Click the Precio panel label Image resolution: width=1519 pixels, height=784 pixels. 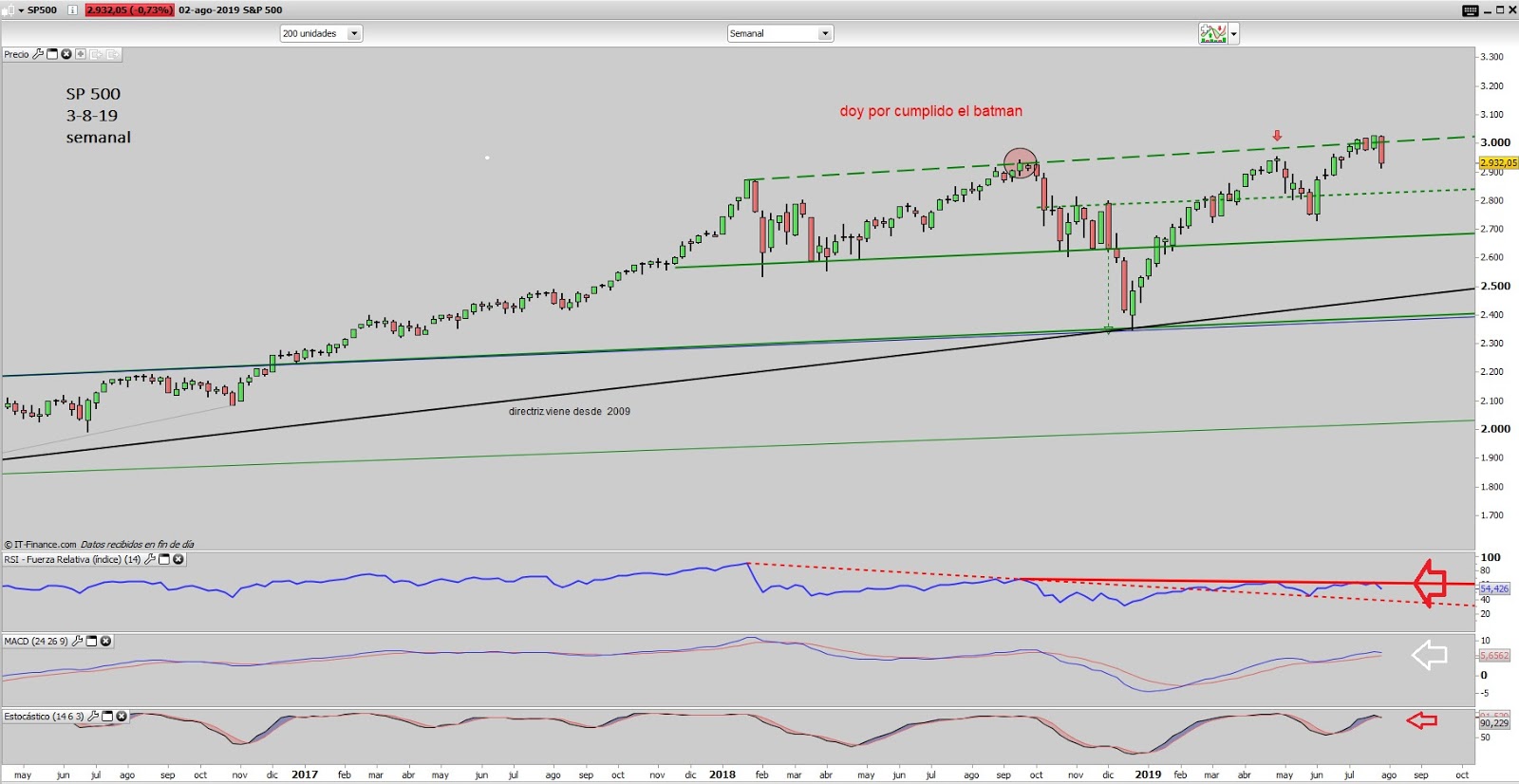coord(16,54)
